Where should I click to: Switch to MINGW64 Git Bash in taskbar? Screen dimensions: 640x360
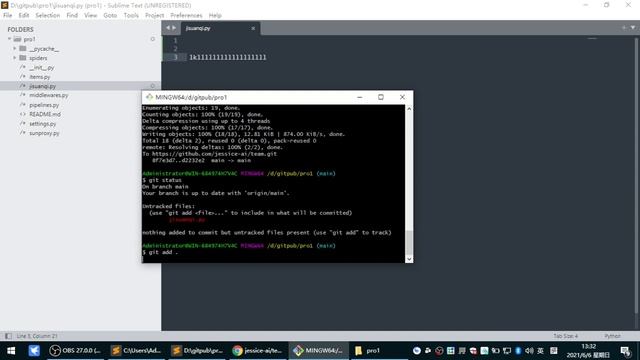(x=319, y=351)
